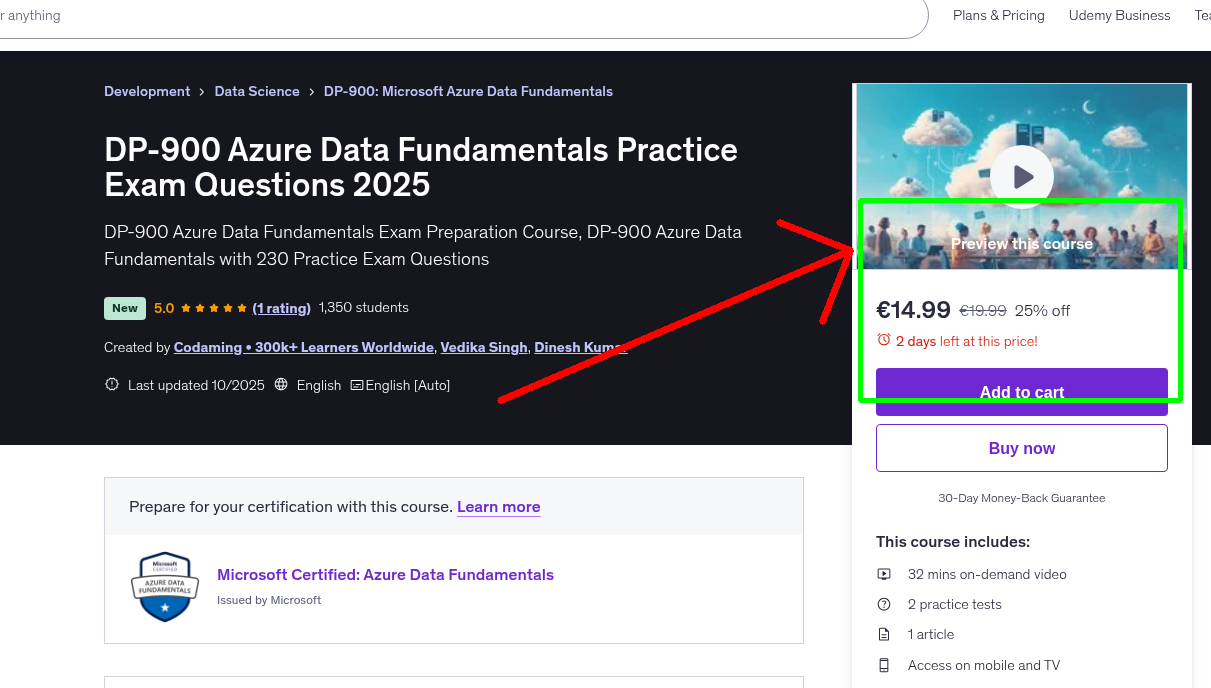Click the article document icon in course includes

pyautogui.click(x=883, y=634)
